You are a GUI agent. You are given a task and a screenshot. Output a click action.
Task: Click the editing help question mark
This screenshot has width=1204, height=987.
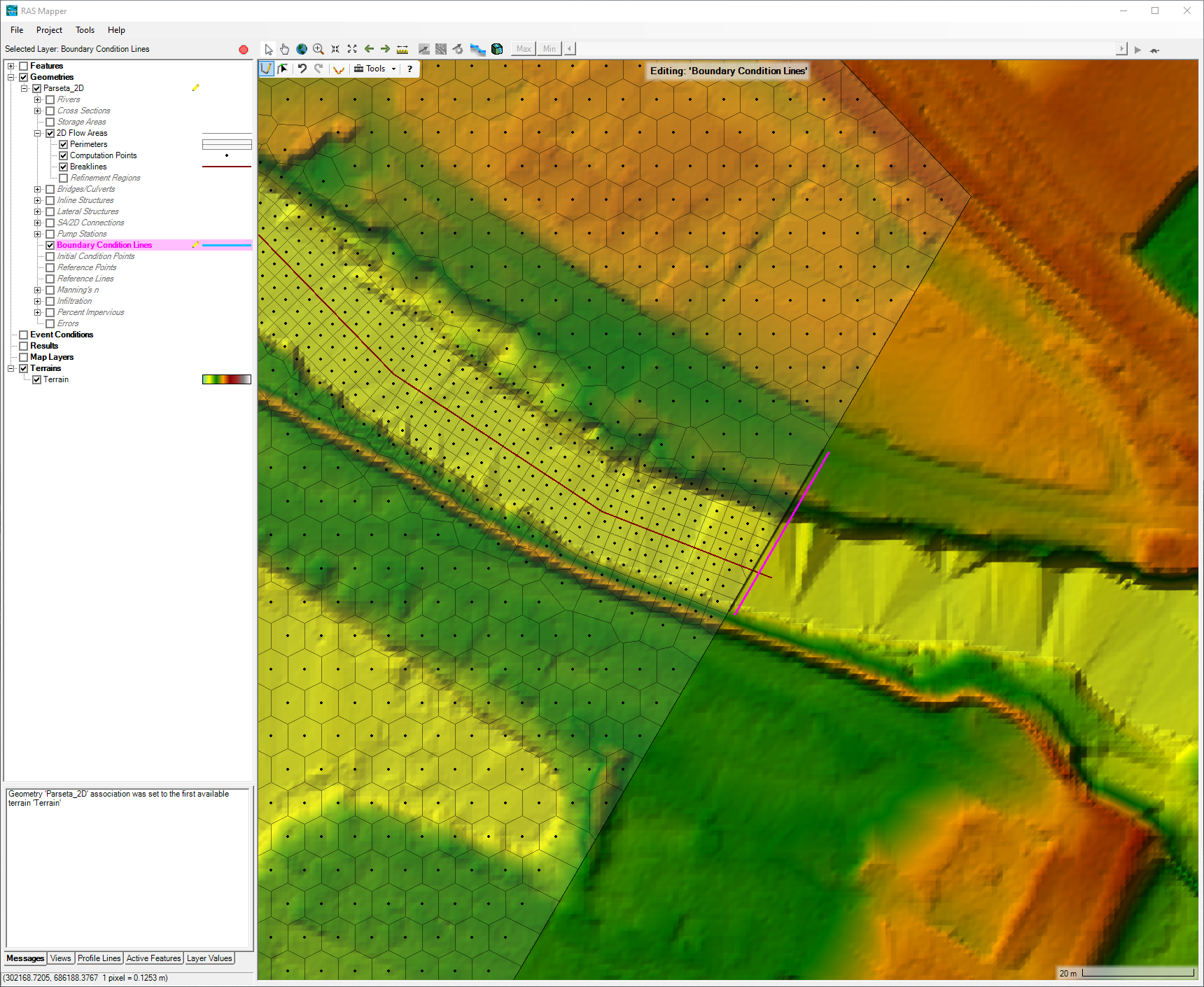pyautogui.click(x=409, y=69)
